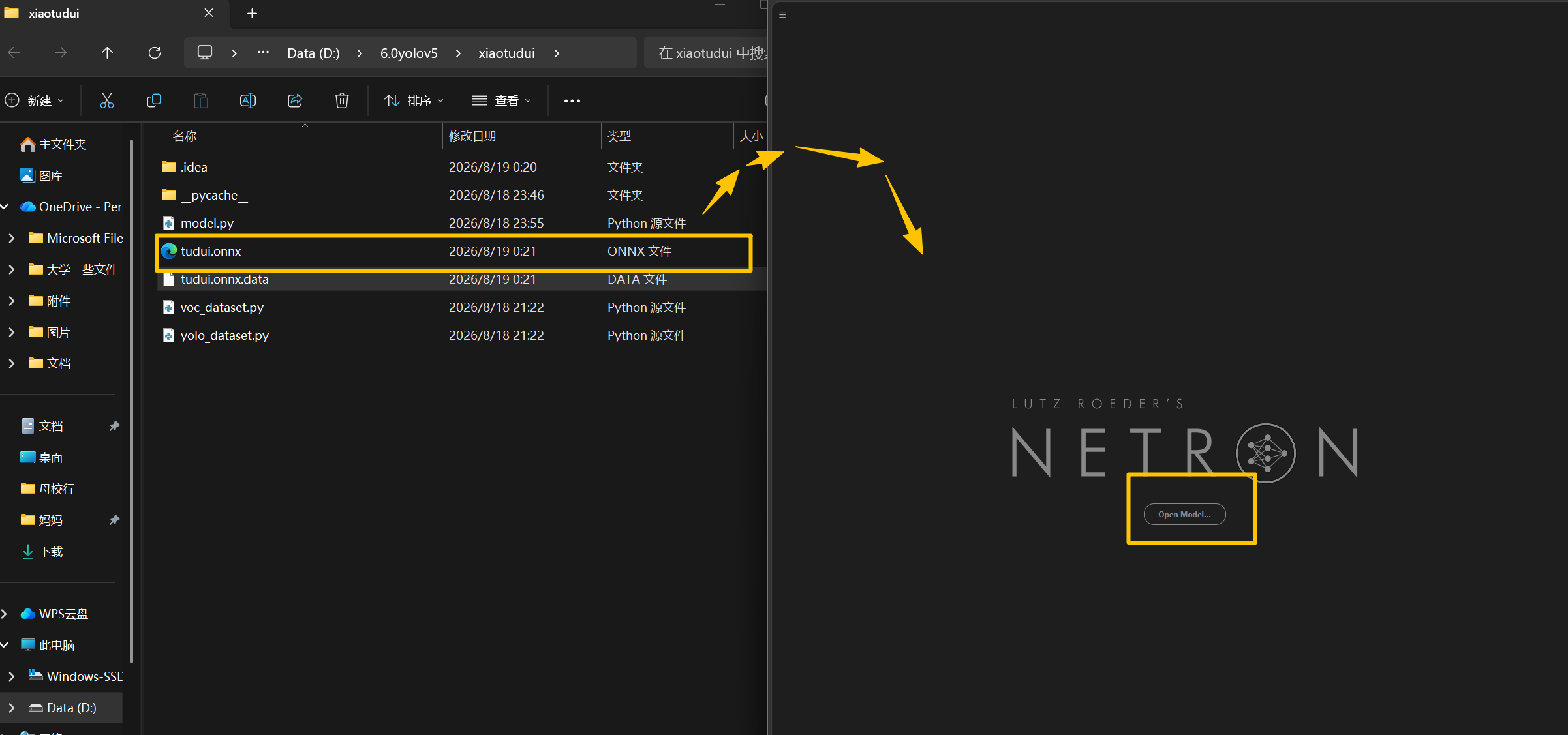Click xiaotudui breadcrumb segment
This screenshot has width=1568, height=735.
506,53
